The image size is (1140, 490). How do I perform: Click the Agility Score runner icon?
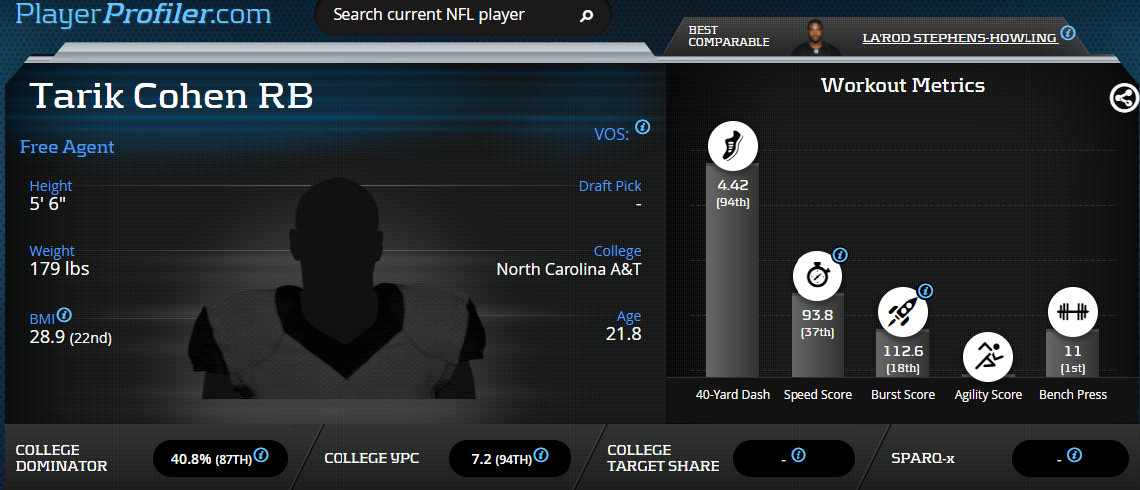pyautogui.click(x=987, y=356)
